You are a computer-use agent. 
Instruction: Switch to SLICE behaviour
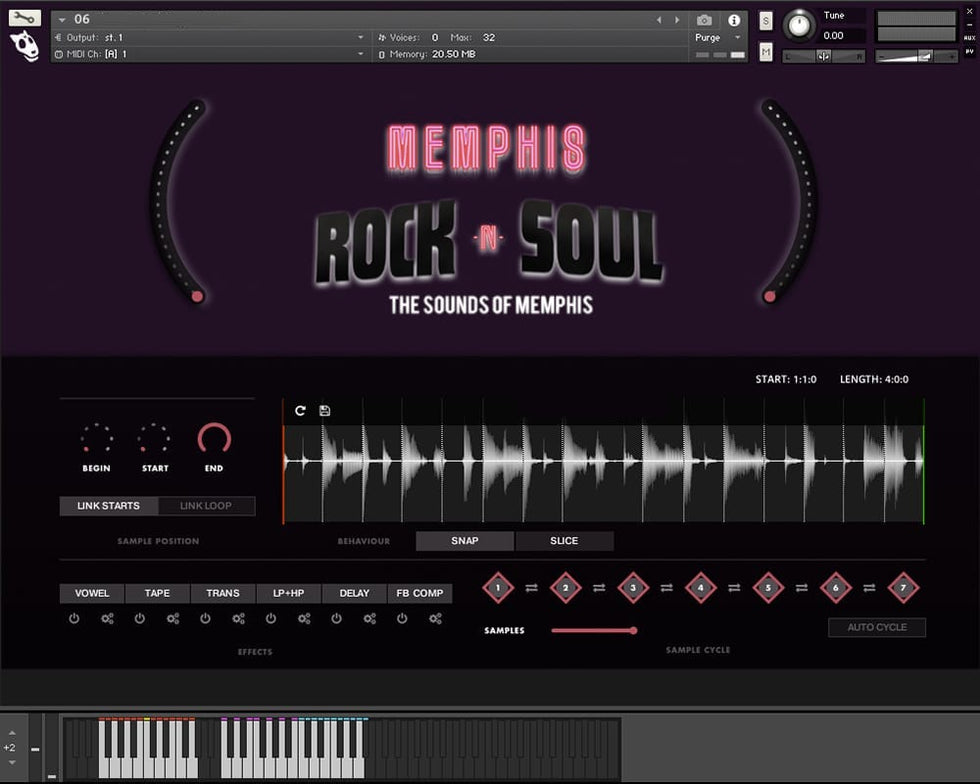(564, 541)
